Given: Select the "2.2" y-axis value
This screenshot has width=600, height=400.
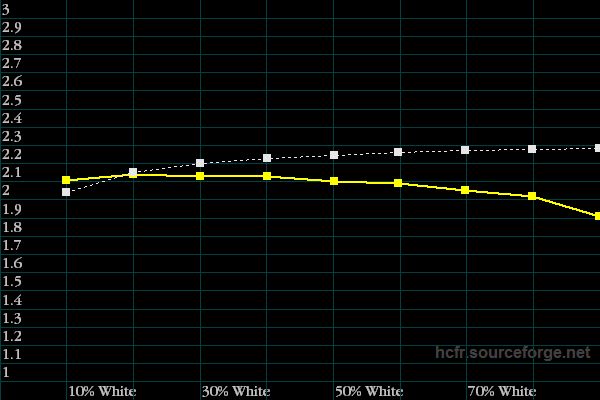Looking at the screenshot, I should tap(12, 154).
